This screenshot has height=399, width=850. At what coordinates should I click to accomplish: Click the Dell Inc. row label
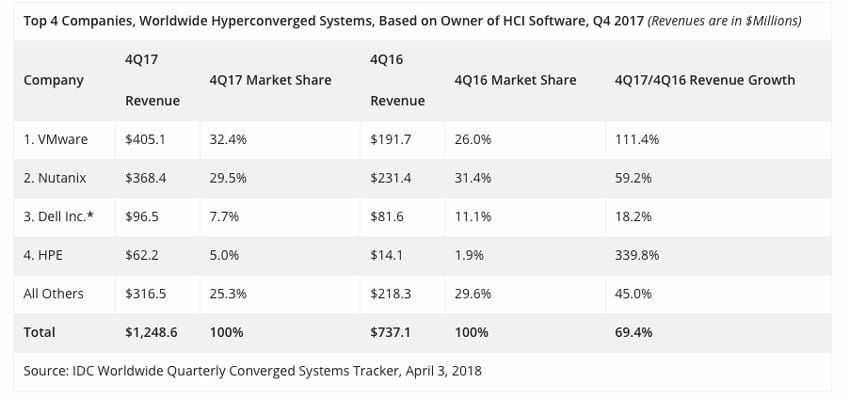click(59, 217)
